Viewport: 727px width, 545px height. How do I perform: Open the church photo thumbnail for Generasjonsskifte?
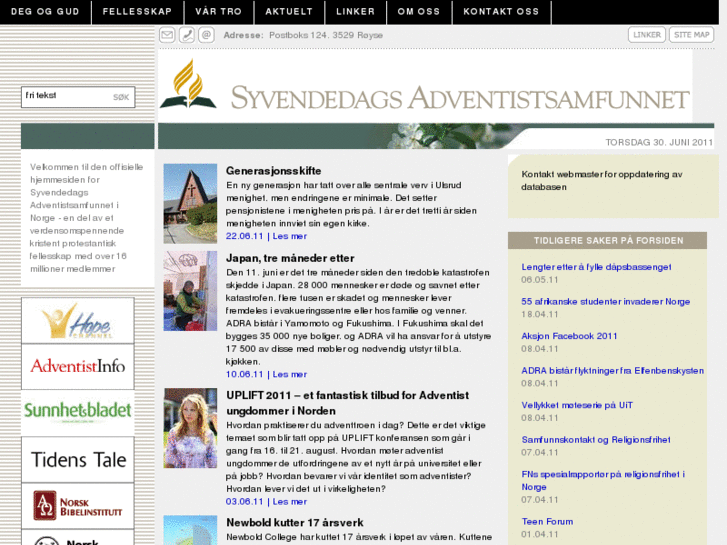[x=190, y=204]
